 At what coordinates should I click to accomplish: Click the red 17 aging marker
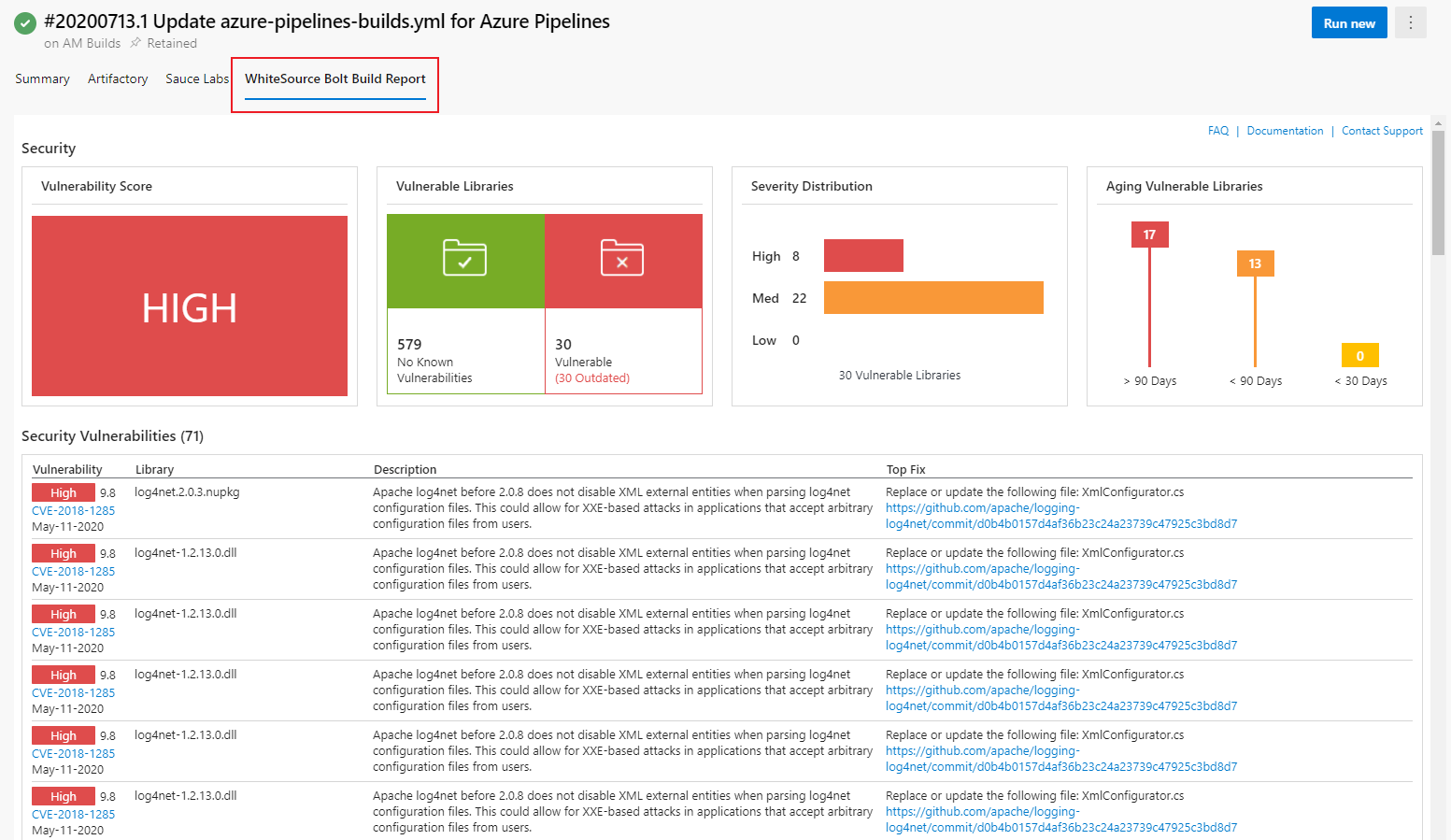[x=1149, y=235]
